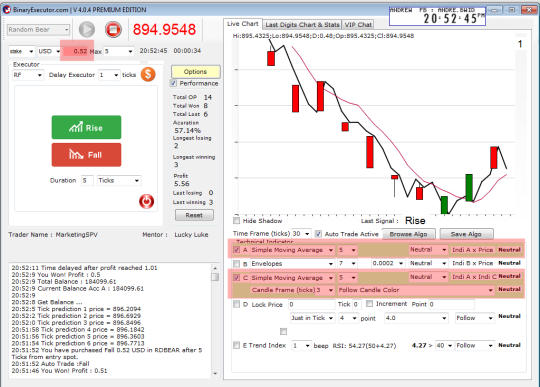The image size is (540, 387).
Task: Click the Save Algo button
Action: coord(466,234)
